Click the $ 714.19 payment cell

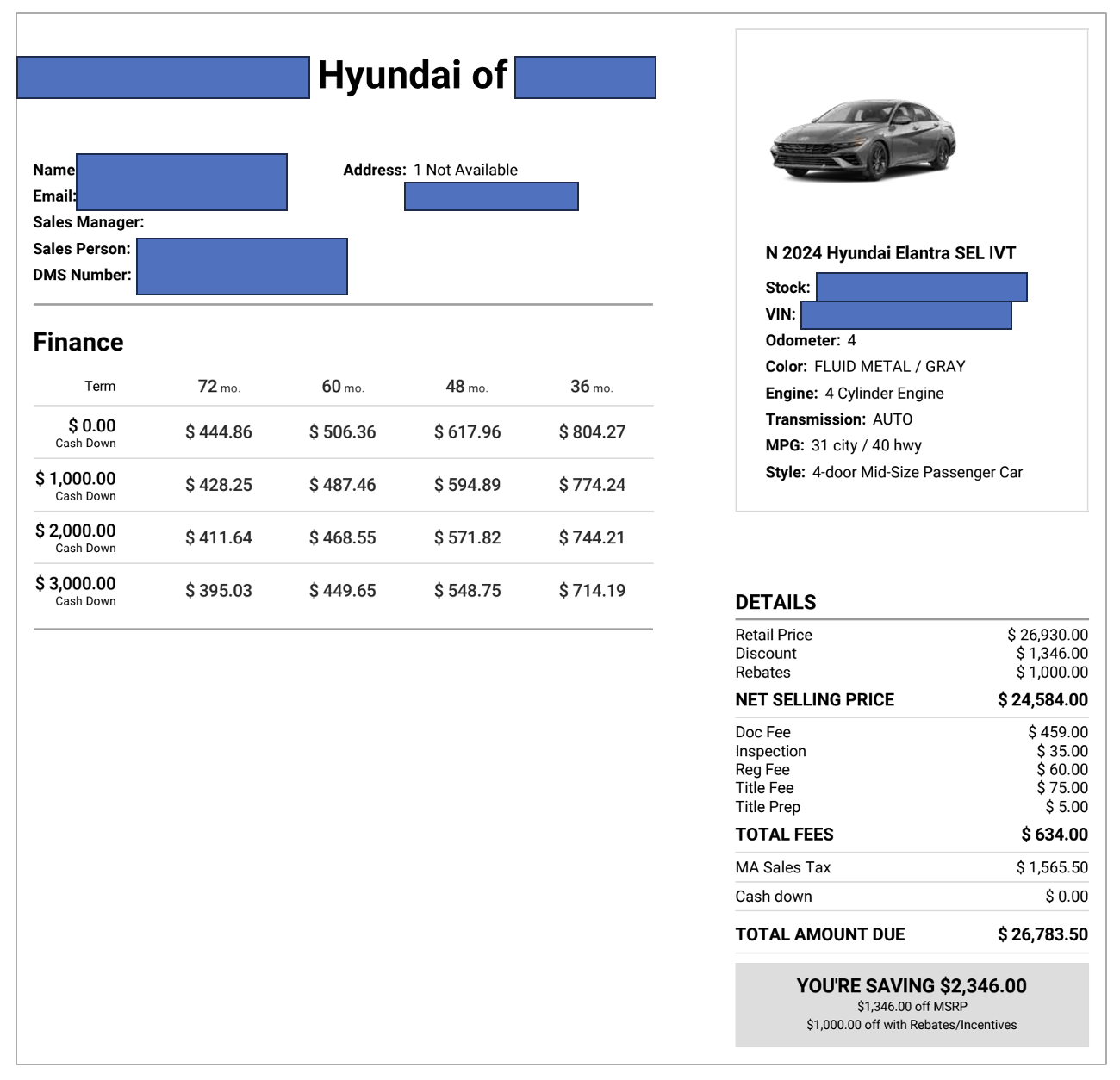coord(593,591)
